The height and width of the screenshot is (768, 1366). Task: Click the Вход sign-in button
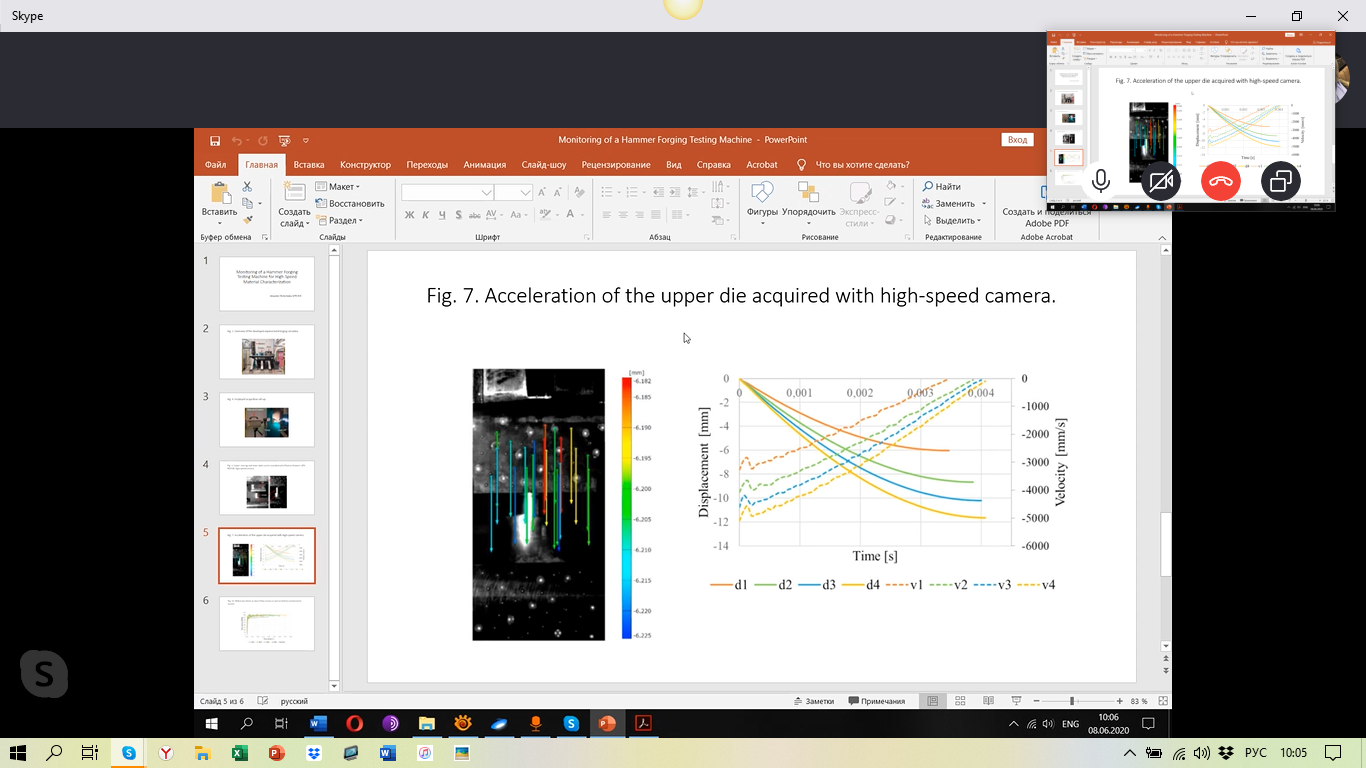pyautogui.click(x=1017, y=141)
